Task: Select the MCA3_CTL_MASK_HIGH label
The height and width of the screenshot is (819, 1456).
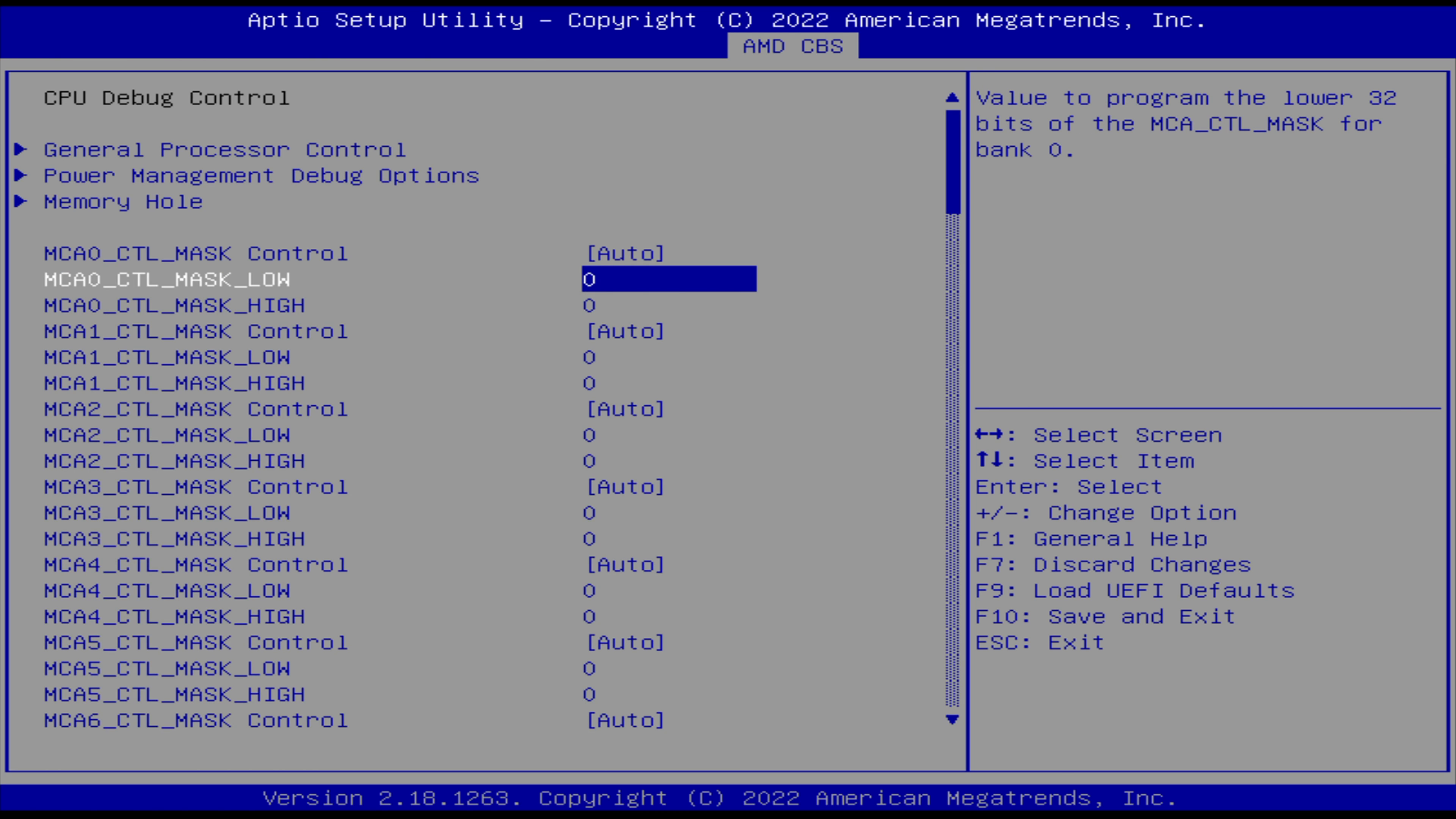Action: 175,539
